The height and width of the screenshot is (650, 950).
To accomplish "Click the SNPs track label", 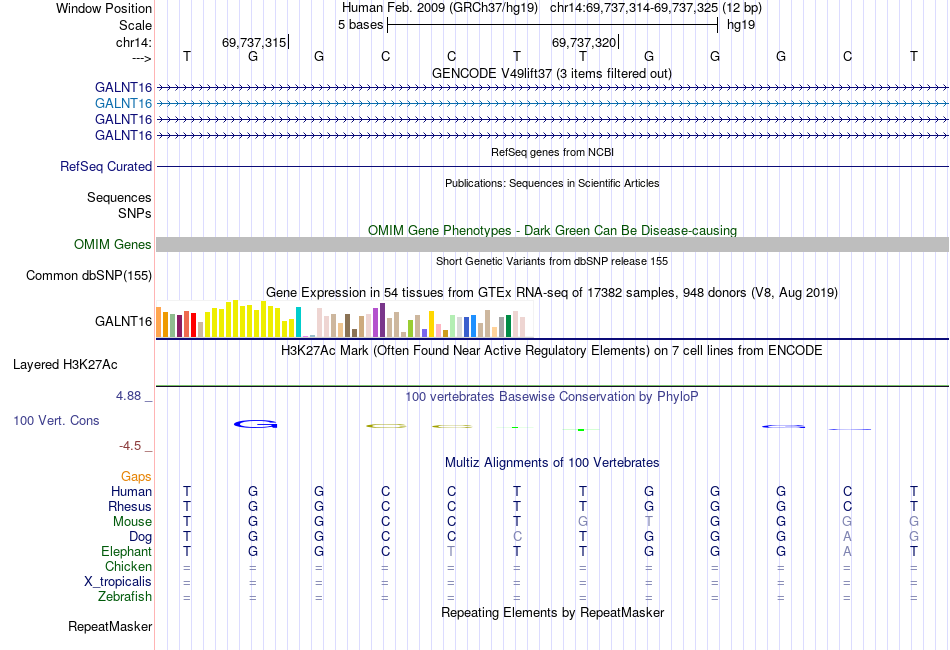I will (x=135, y=213).
